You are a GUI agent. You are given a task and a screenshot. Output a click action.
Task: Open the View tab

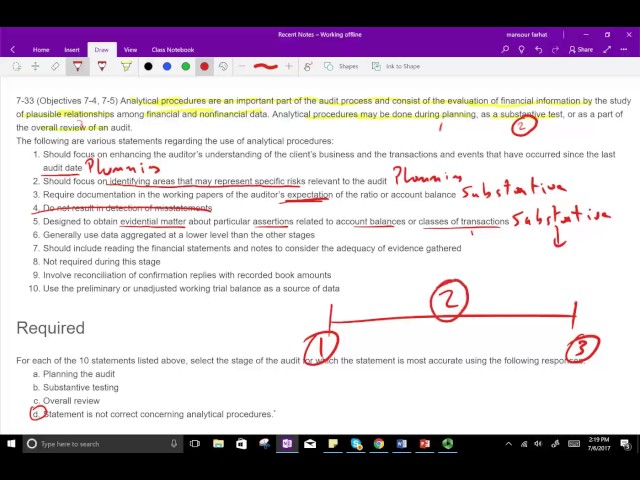pos(130,49)
